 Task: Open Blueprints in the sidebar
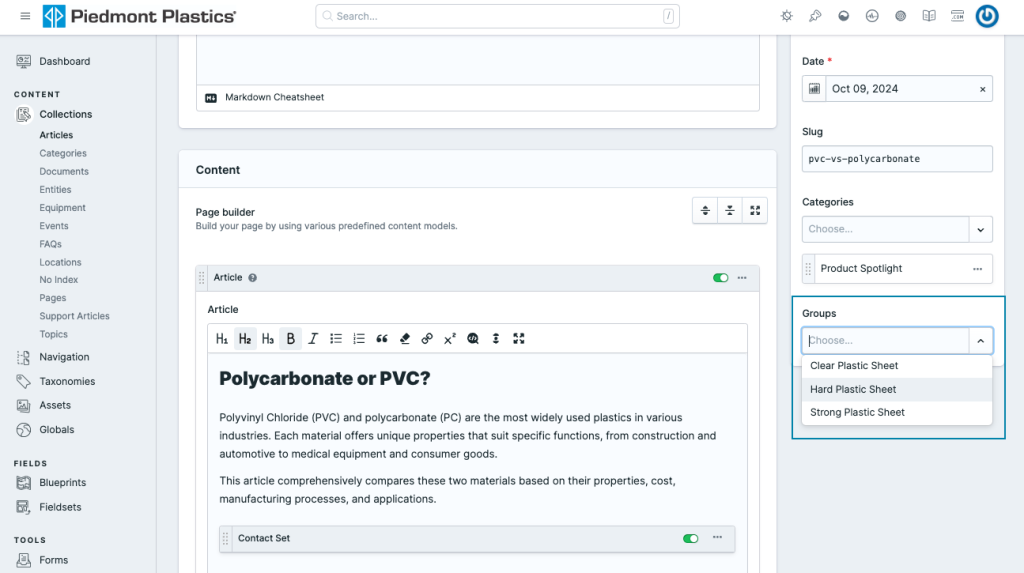[x=62, y=483]
